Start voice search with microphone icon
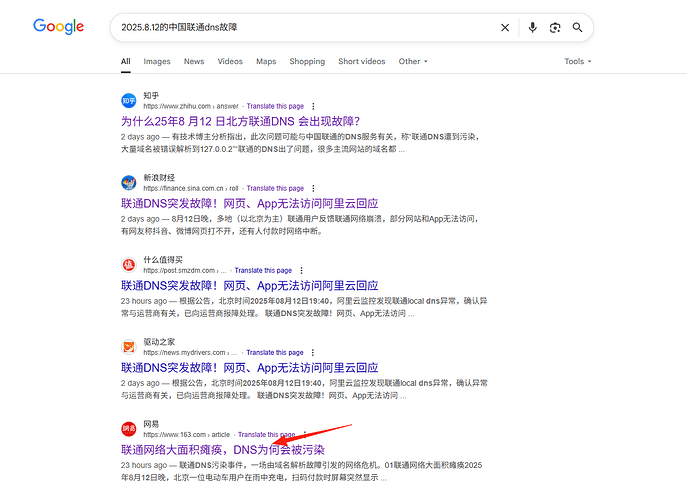 coord(532,28)
